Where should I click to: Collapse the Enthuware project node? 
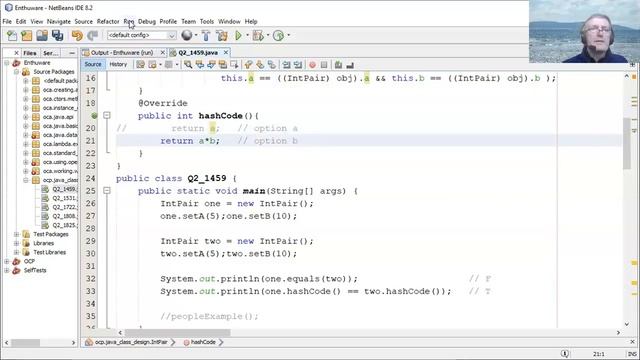pyautogui.click(x=7, y=63)
